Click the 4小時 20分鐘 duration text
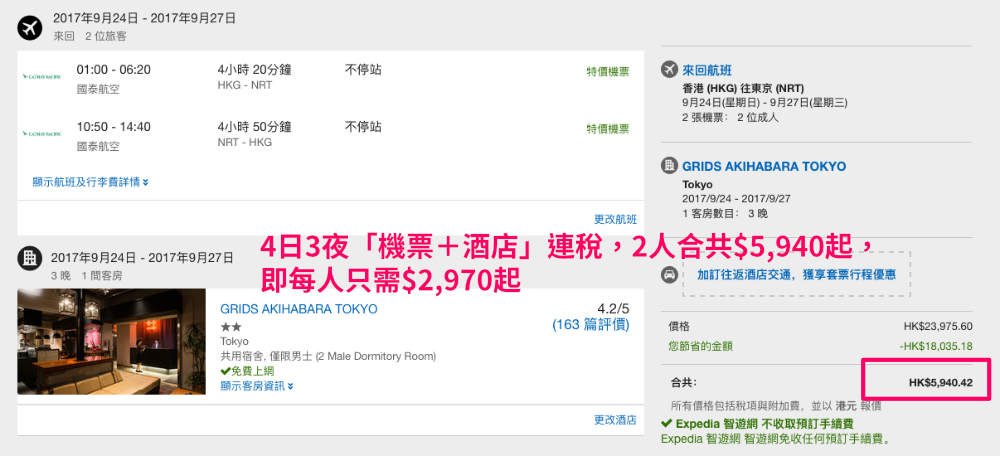 (x=254, y=70)
